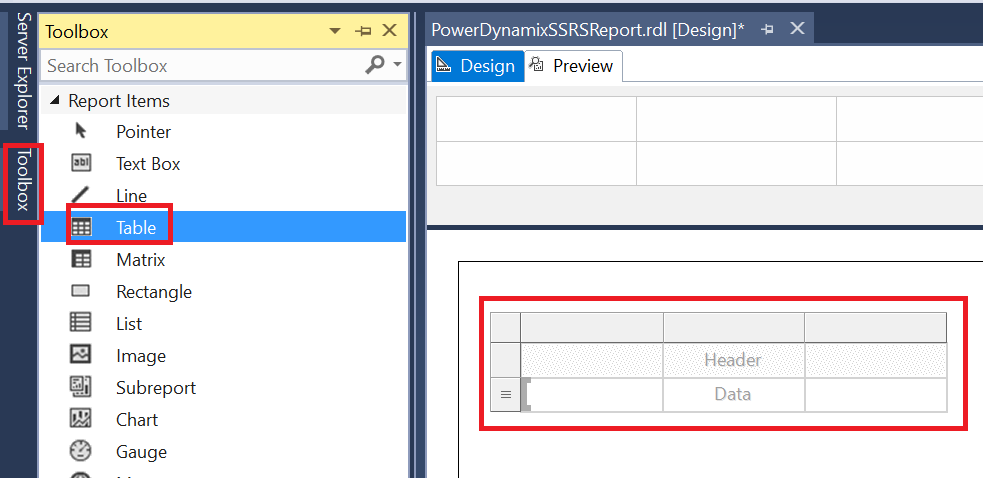Choose the Rectangle item icon
The image size is (983, 478).
[81, 291]
